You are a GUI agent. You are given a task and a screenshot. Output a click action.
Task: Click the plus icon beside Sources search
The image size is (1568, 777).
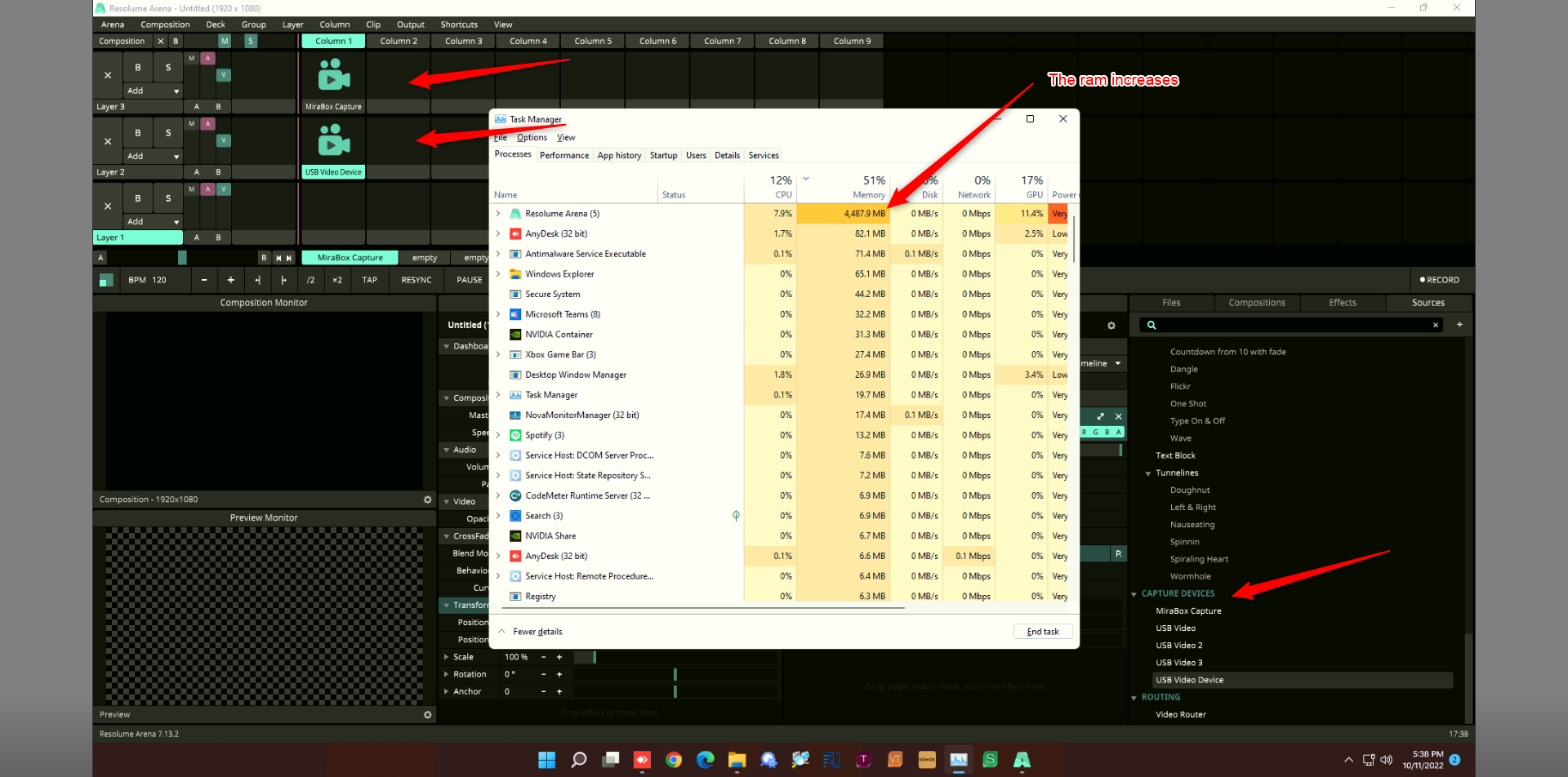(1459, 325)
